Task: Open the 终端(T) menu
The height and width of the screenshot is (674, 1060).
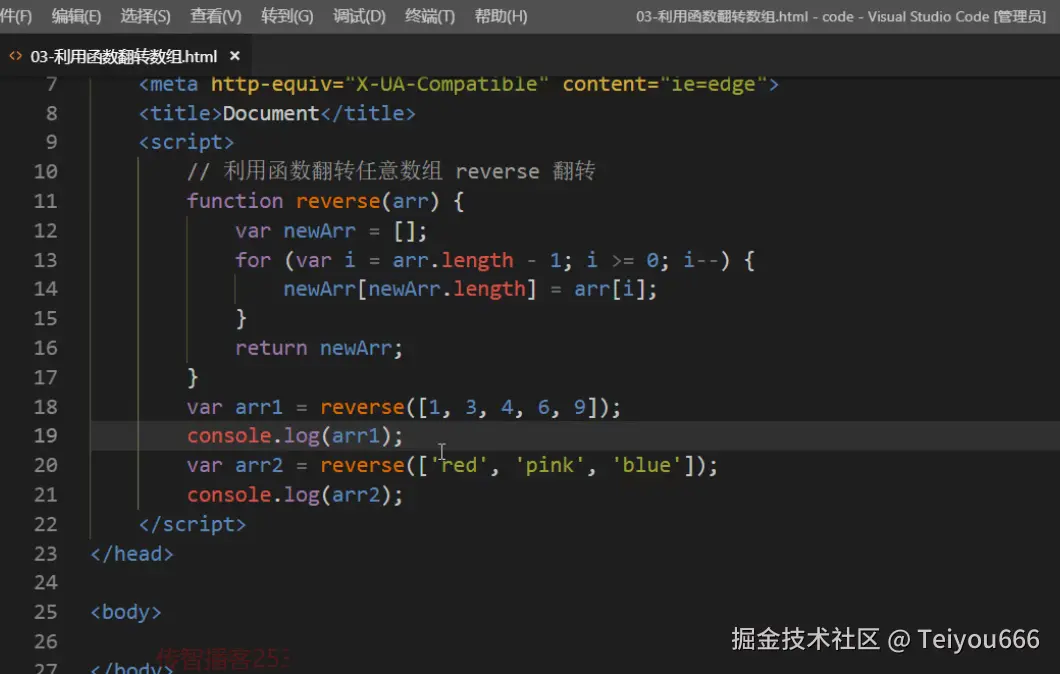Action: pyautogui.click(x=429, y=16)
